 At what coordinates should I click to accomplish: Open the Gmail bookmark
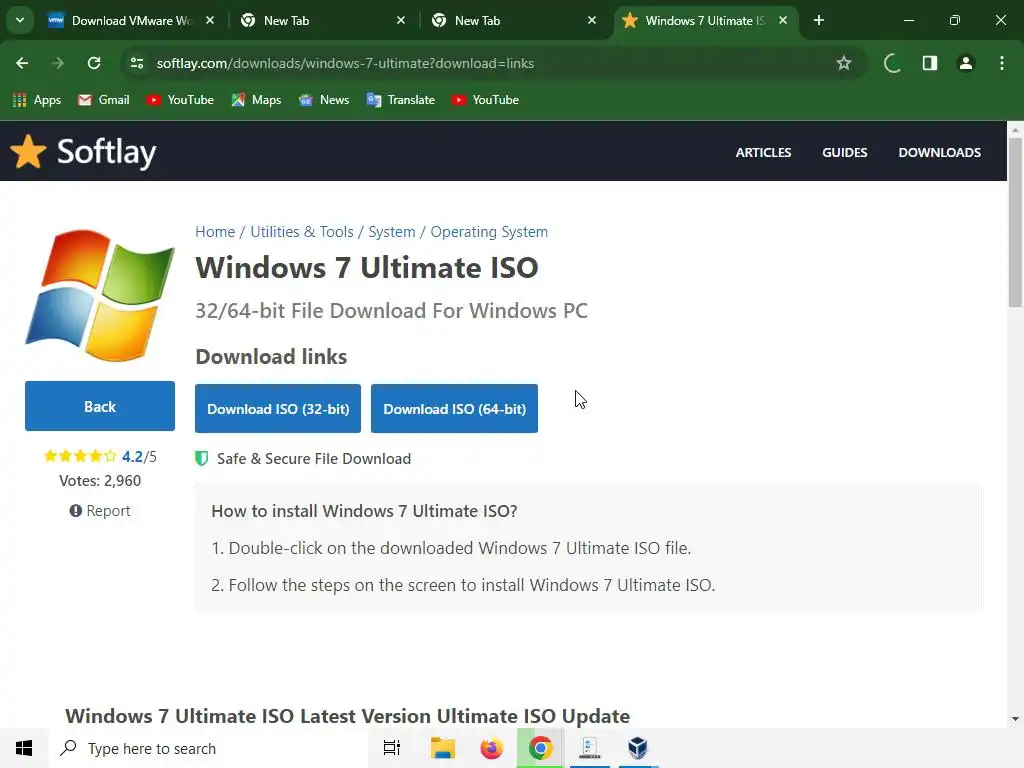tap(104, 100)
